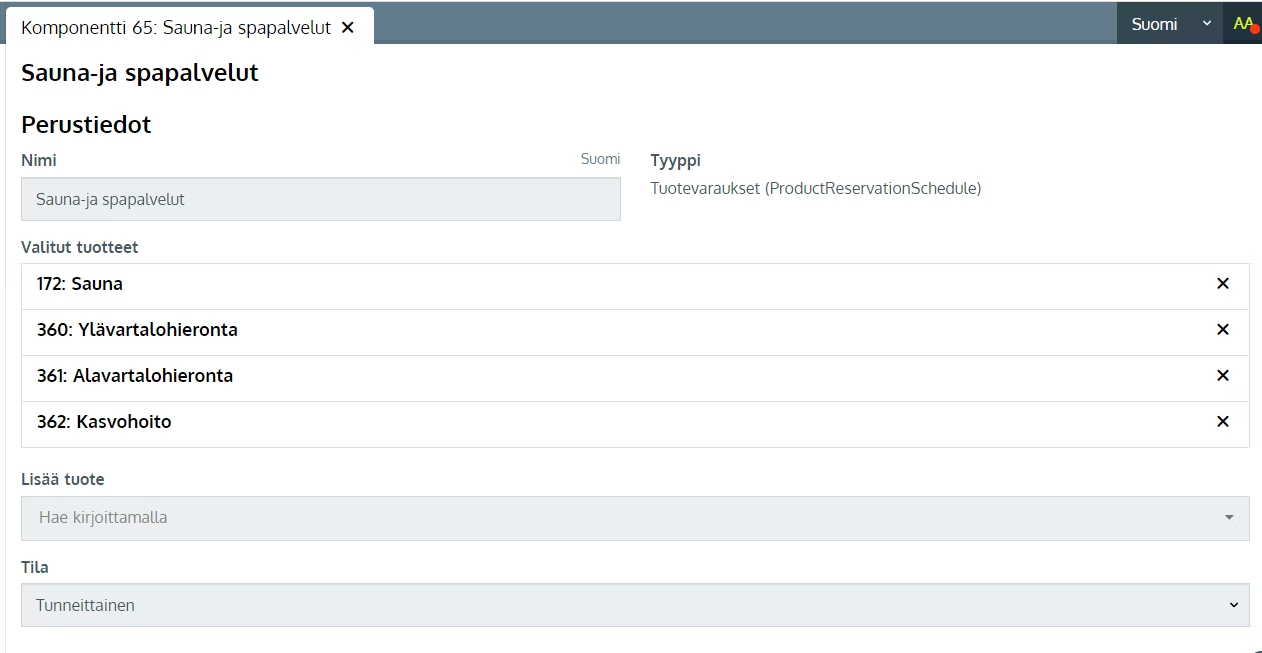Expand the Lisää tuote search dropdown
This screenshot has height=653, width=1262.
tap(1229, 518)
